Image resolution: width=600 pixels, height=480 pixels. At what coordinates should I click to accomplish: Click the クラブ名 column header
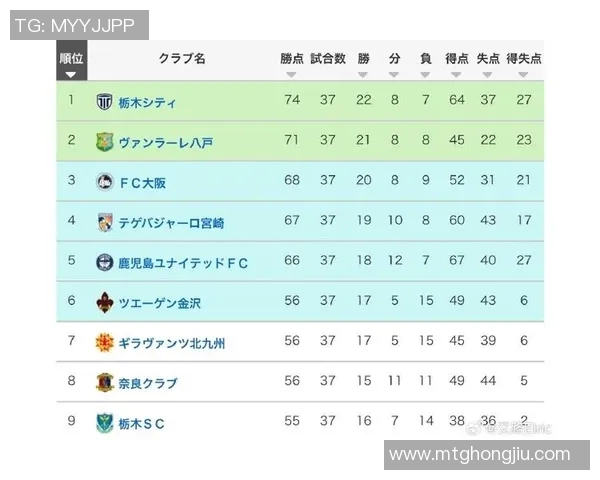[x=181, y=59]
